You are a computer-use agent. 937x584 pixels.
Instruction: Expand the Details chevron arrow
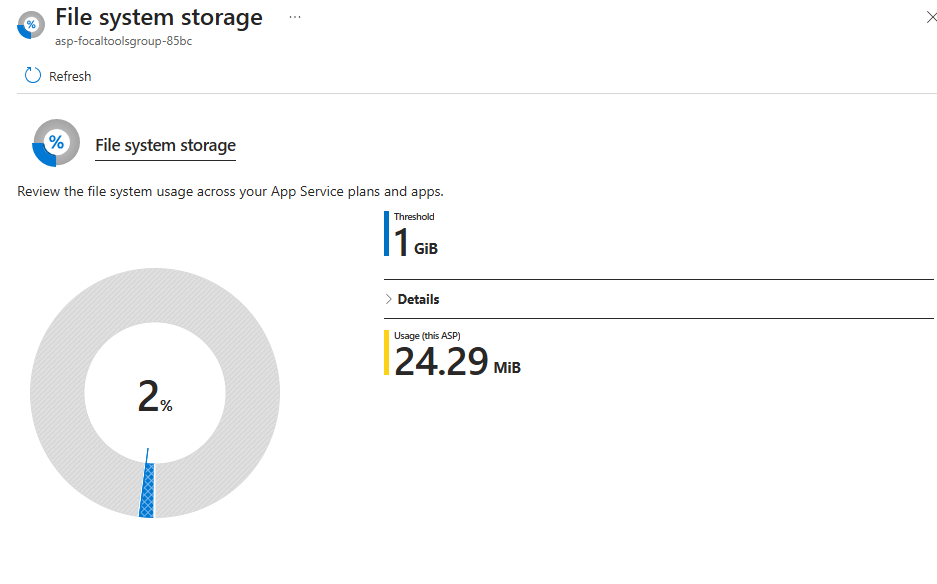[x=388, y=299]
